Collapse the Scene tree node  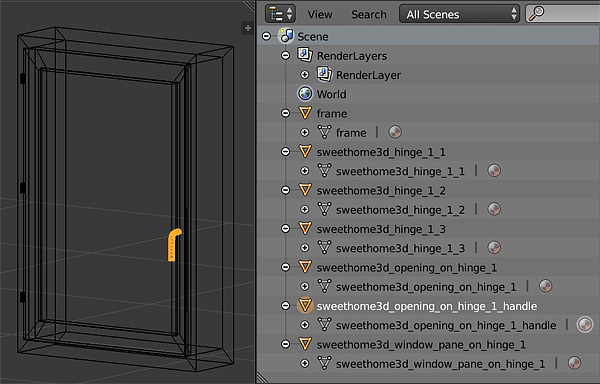click(267, 36)
